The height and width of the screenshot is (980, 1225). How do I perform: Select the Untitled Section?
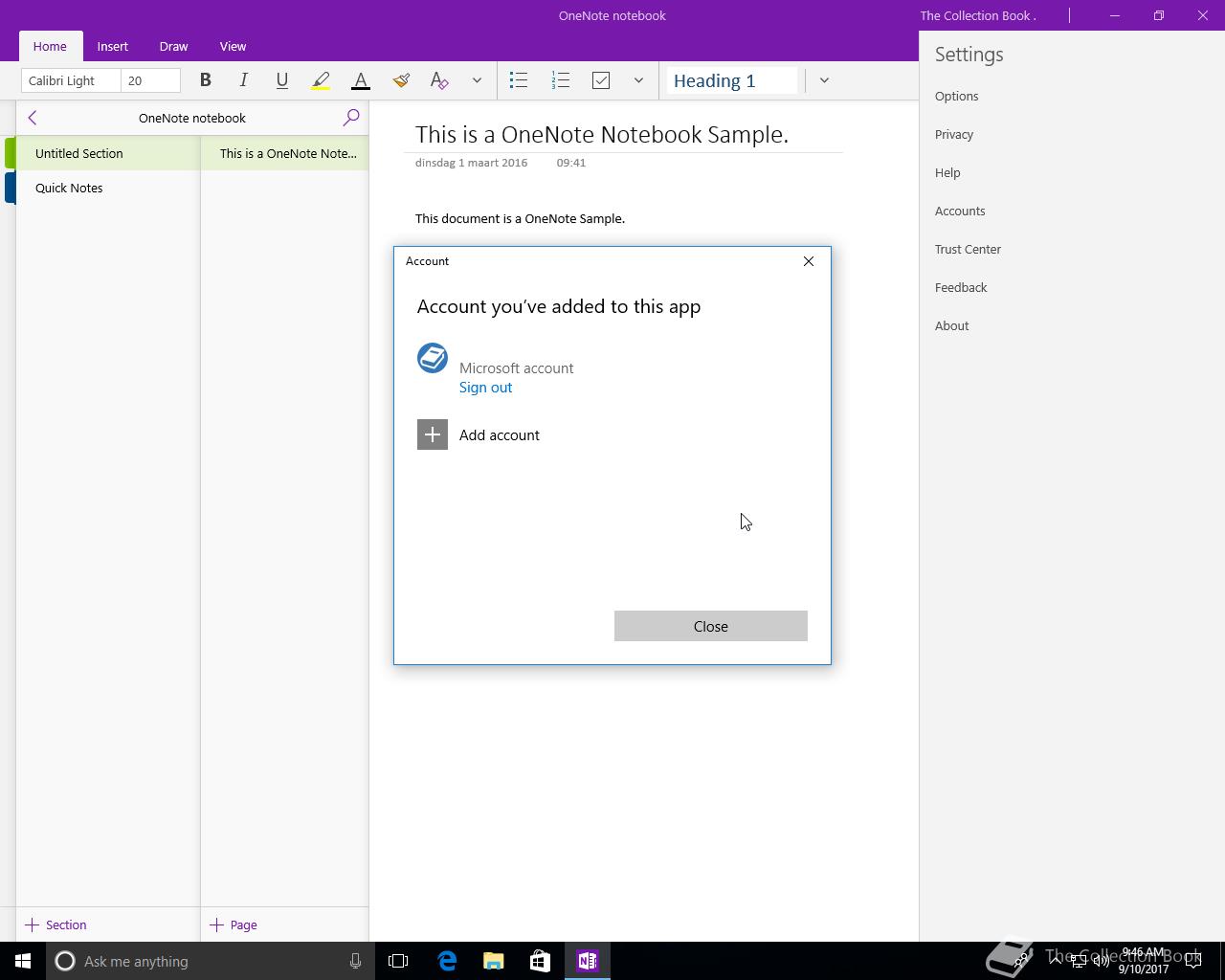click(x=107, y=153)
